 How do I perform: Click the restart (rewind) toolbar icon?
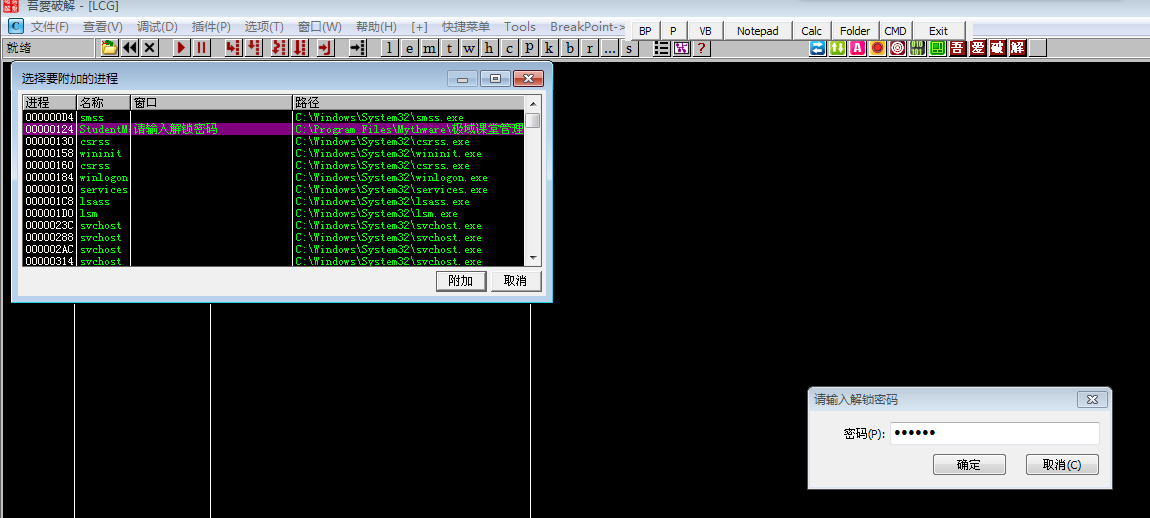coord(130,48)
